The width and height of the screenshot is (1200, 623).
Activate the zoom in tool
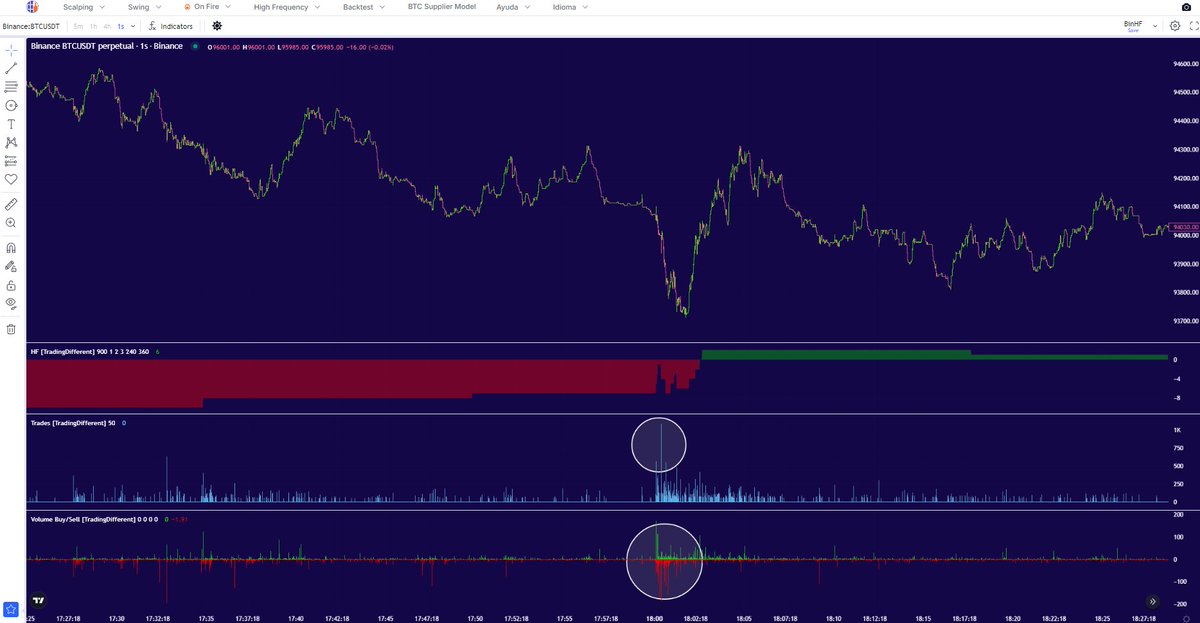[11, 223]
